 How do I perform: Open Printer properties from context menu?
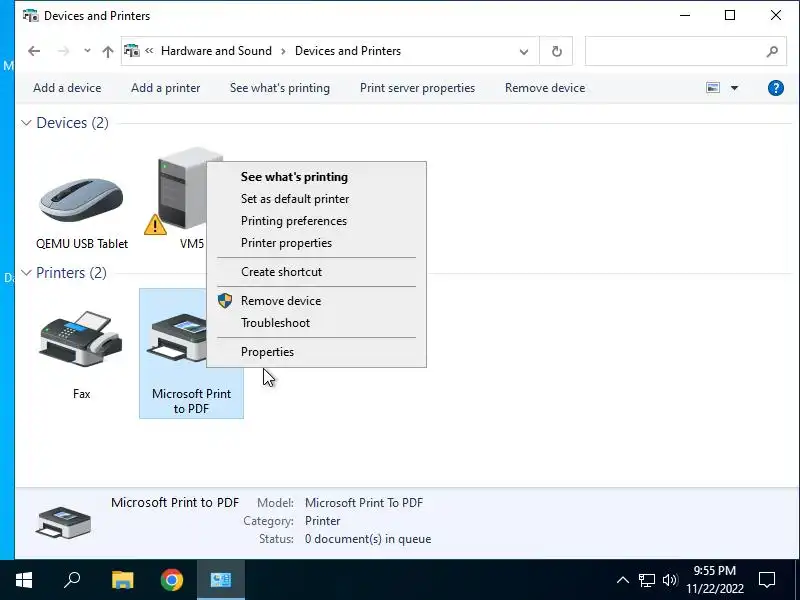point(316,243)
